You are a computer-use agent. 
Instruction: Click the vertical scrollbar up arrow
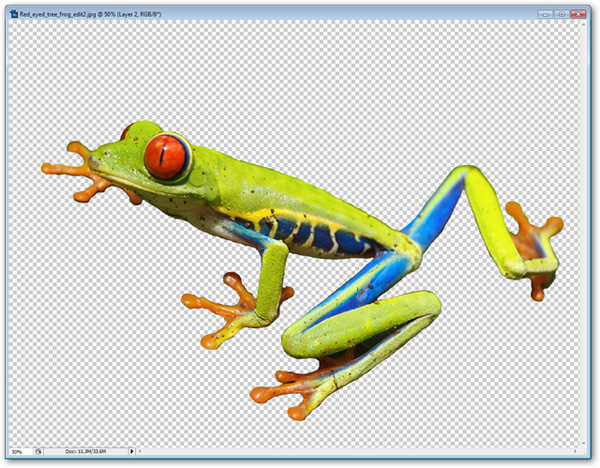click(x=584, y=24)
